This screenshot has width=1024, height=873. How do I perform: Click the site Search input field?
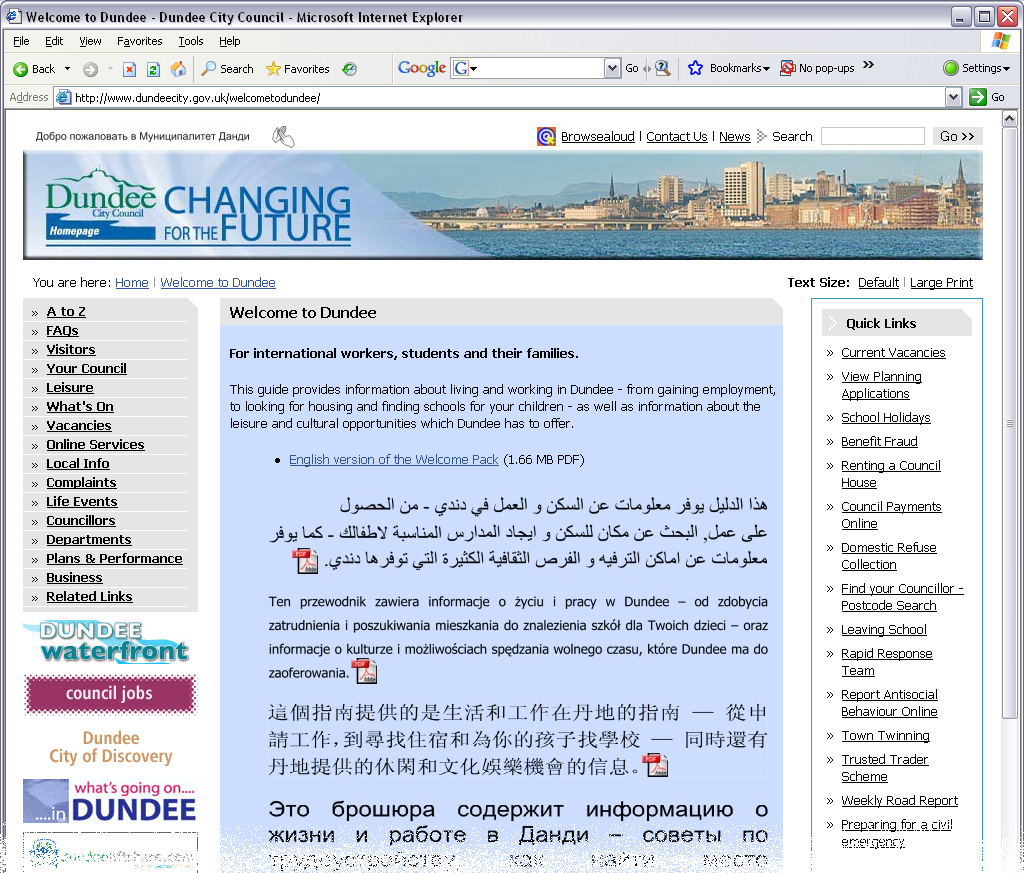click(872, 136)
